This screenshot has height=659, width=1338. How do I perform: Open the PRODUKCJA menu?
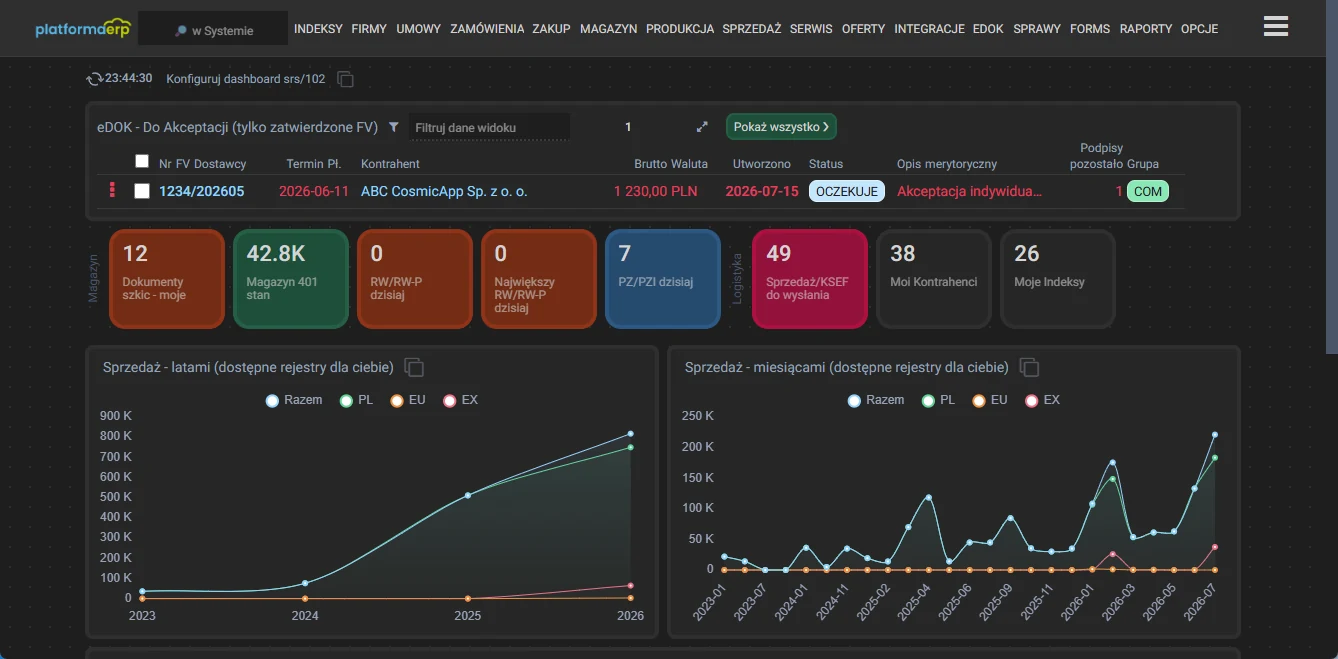(x=680, y=29)
